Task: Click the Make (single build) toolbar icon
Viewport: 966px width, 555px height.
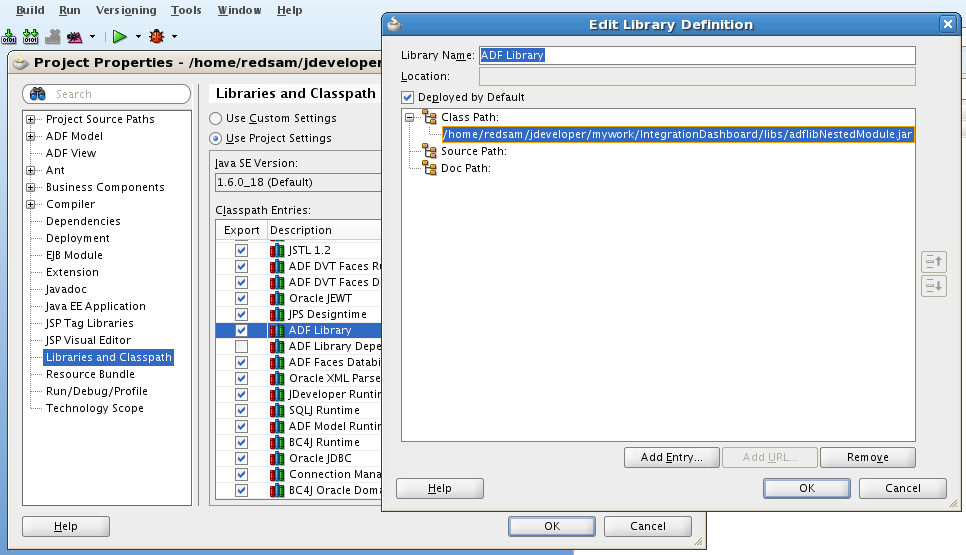Action: pyautogui.click(x=9, y=36)
